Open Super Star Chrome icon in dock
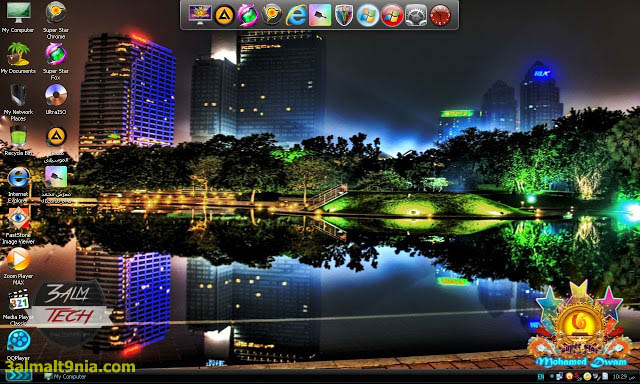The width and height of the screenshot is (640, 384). (272, 15)
